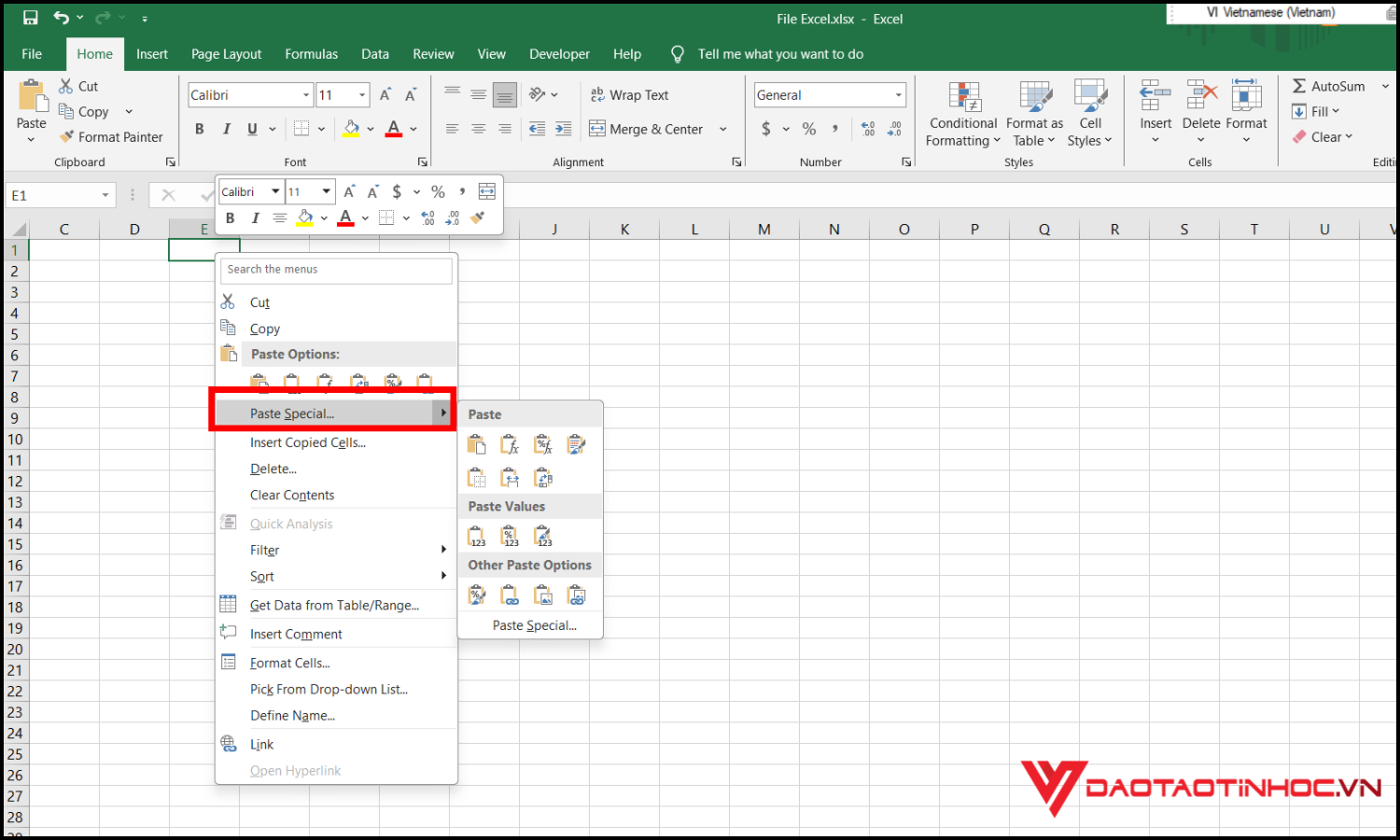Image resolution: width=1400 pixels, height=840 pixels.
Task: Click the Transpose paste icon in submenu
Action: point(543,479)
